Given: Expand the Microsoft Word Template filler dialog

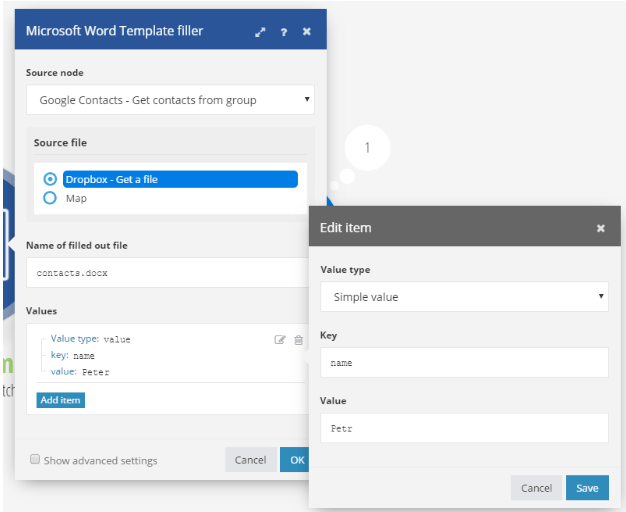Looking at the screenshot, I should point(260,32).
